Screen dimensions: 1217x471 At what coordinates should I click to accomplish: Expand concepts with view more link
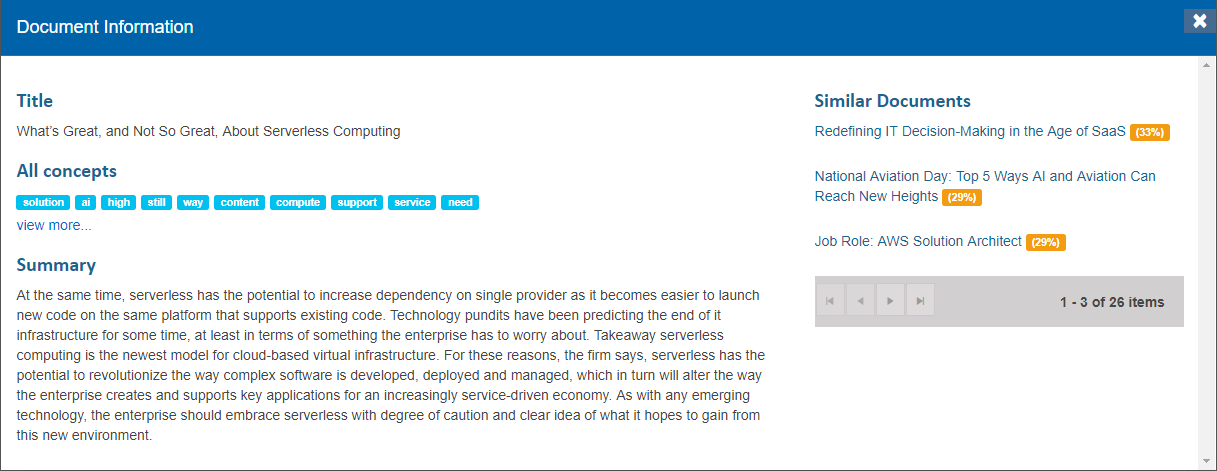point(54,225)
